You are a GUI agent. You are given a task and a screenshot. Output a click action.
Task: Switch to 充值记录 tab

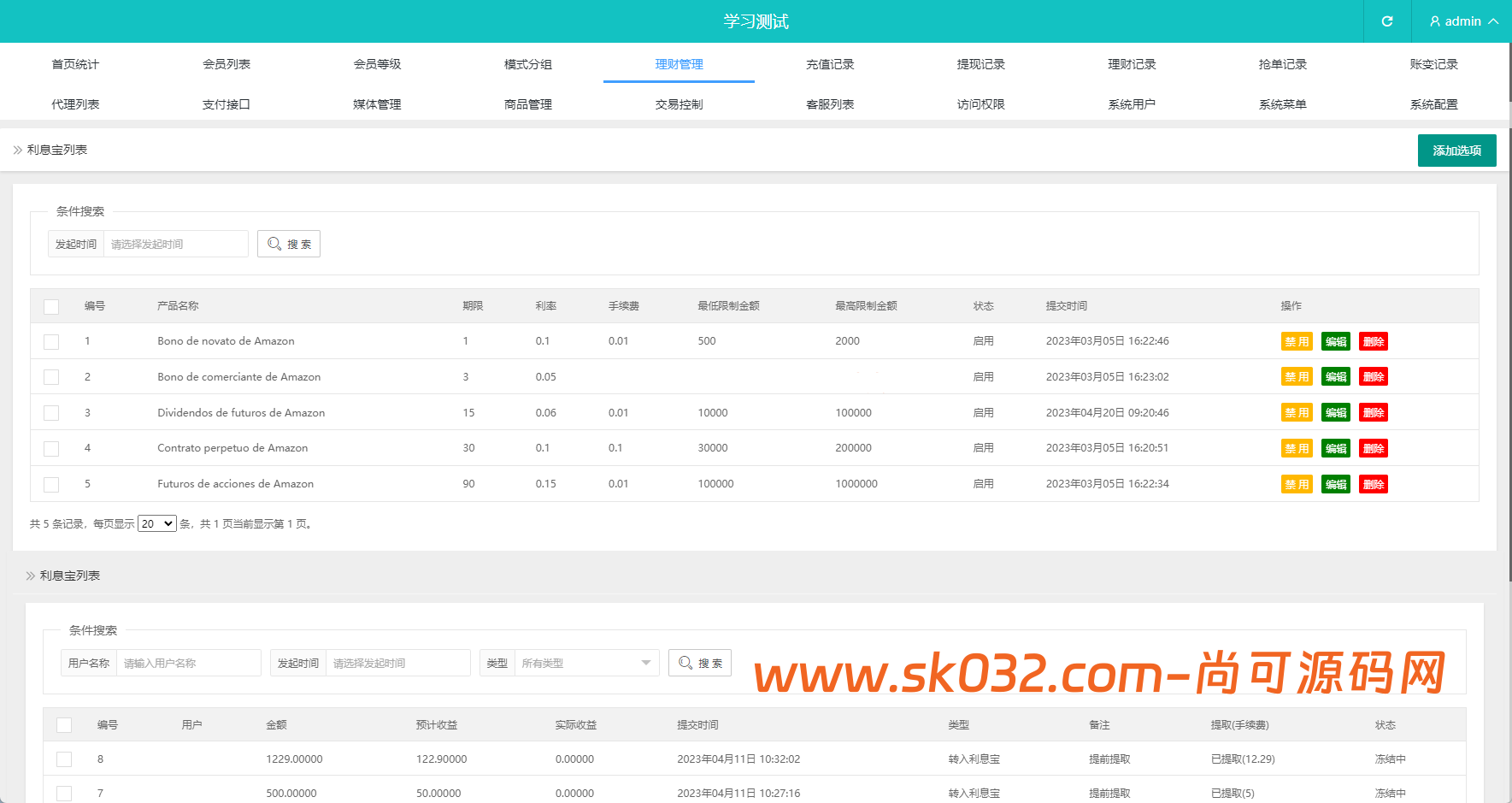click(x=830, y=64)
